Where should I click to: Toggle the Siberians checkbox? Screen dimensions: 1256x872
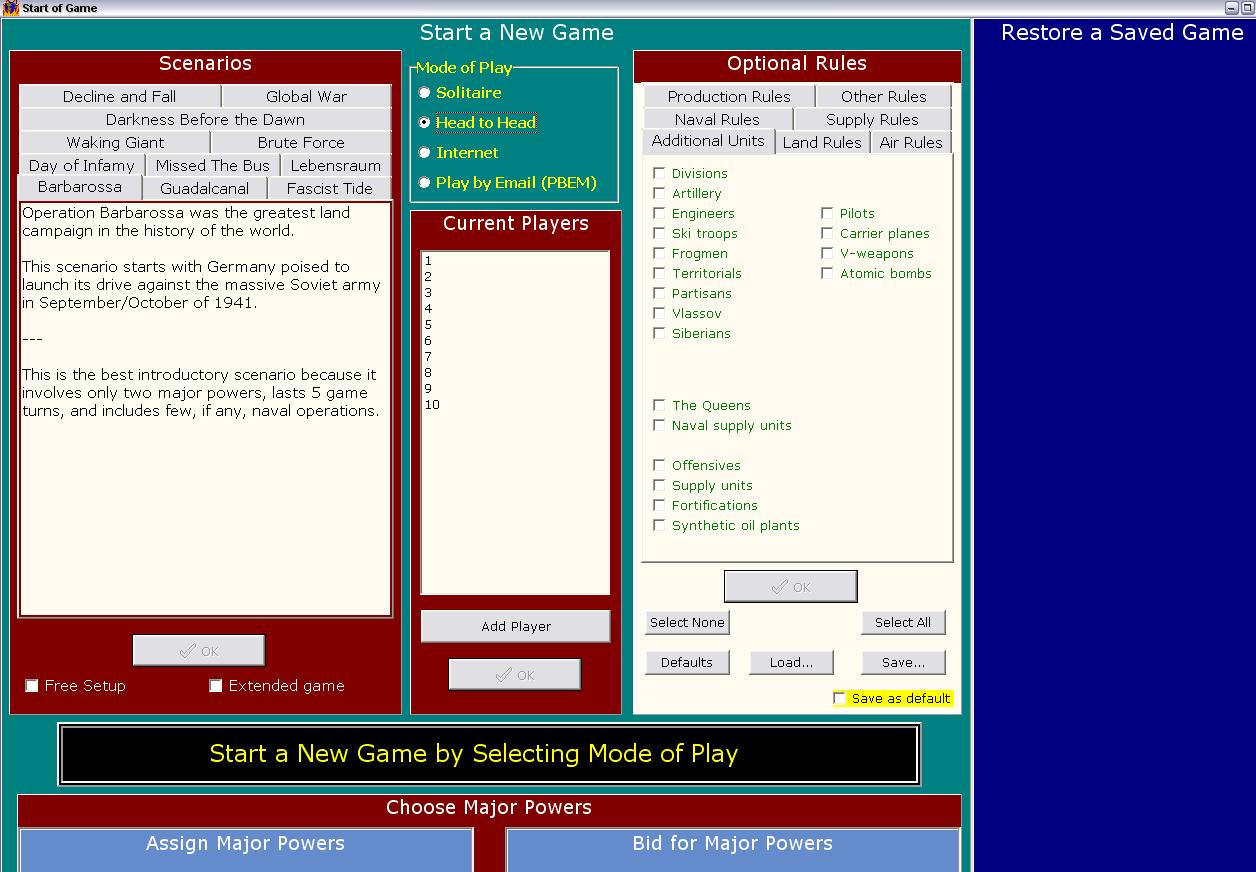click(x=659, y=333)
